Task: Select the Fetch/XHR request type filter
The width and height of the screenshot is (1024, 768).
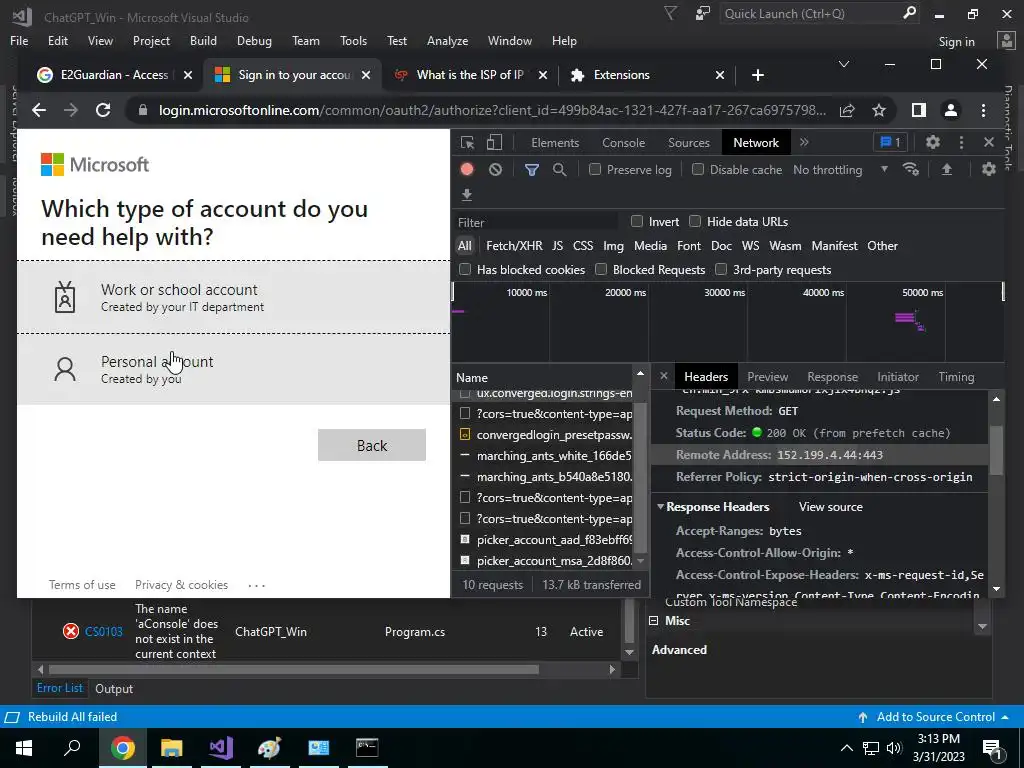Action: click(514, 246)
